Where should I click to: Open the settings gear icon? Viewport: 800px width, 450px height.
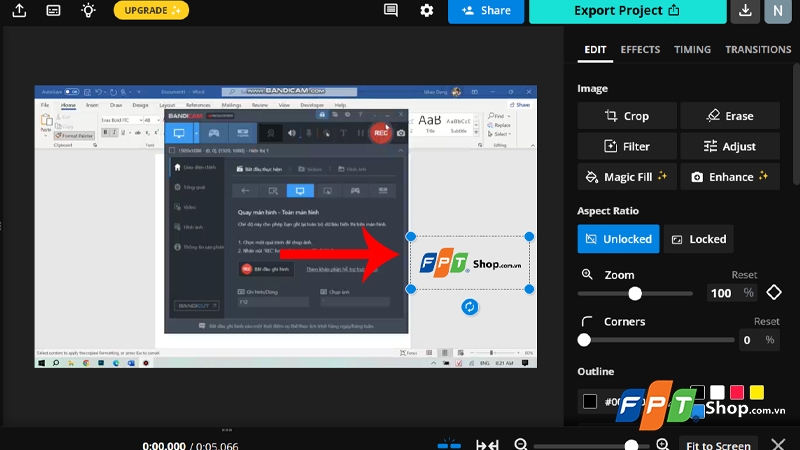point(427,10)
